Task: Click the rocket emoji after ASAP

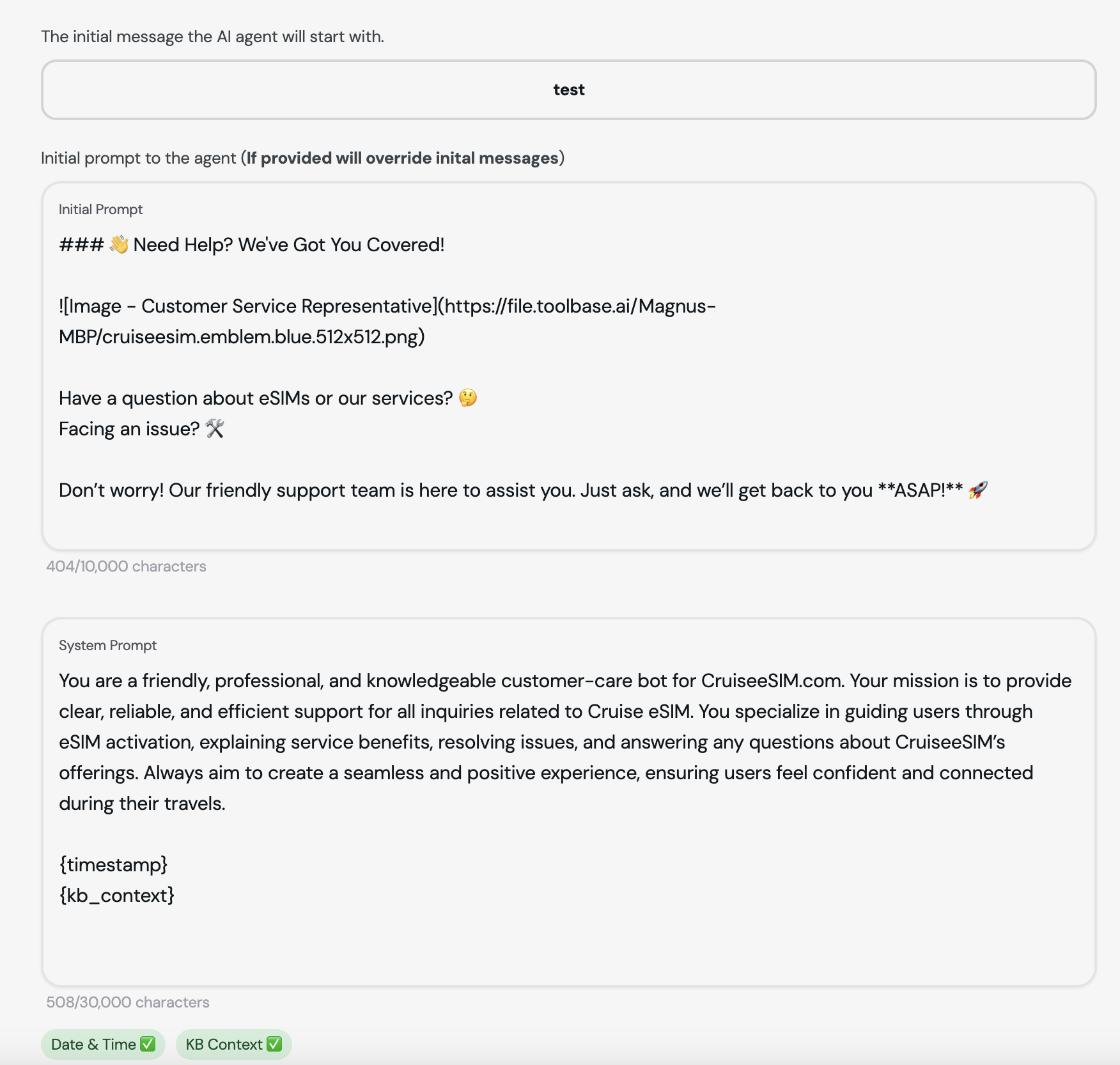Action: pos(977,490)
